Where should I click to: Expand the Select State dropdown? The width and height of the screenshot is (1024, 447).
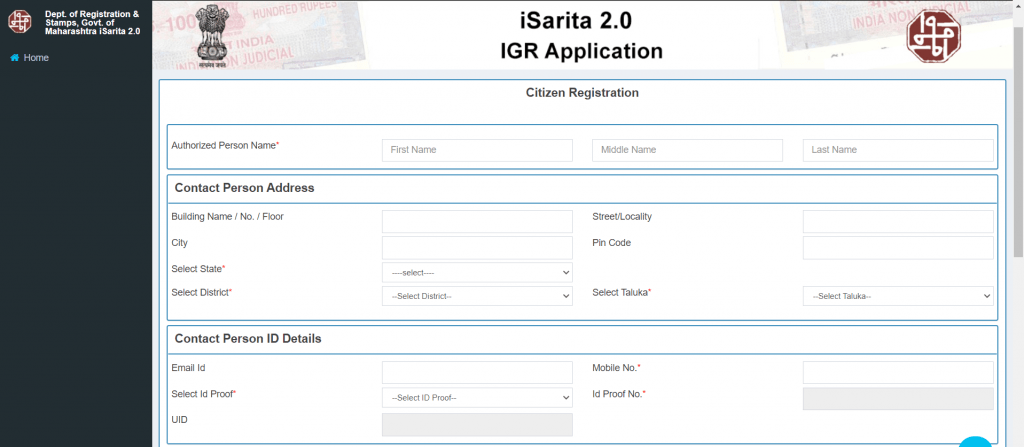pyautogui.click(x=477, y=272)
